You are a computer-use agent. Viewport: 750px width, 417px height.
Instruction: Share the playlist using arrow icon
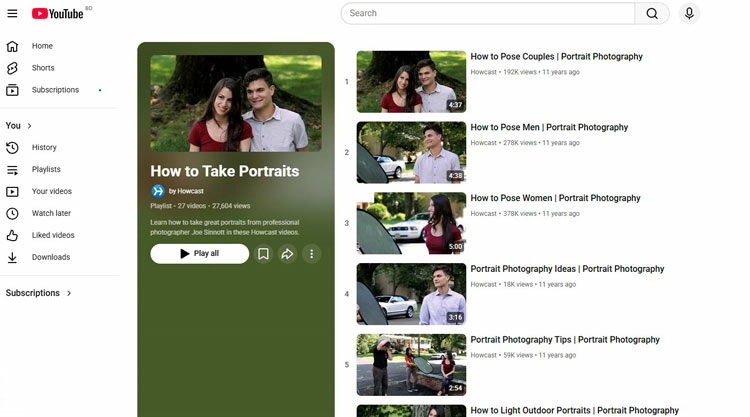287,254
